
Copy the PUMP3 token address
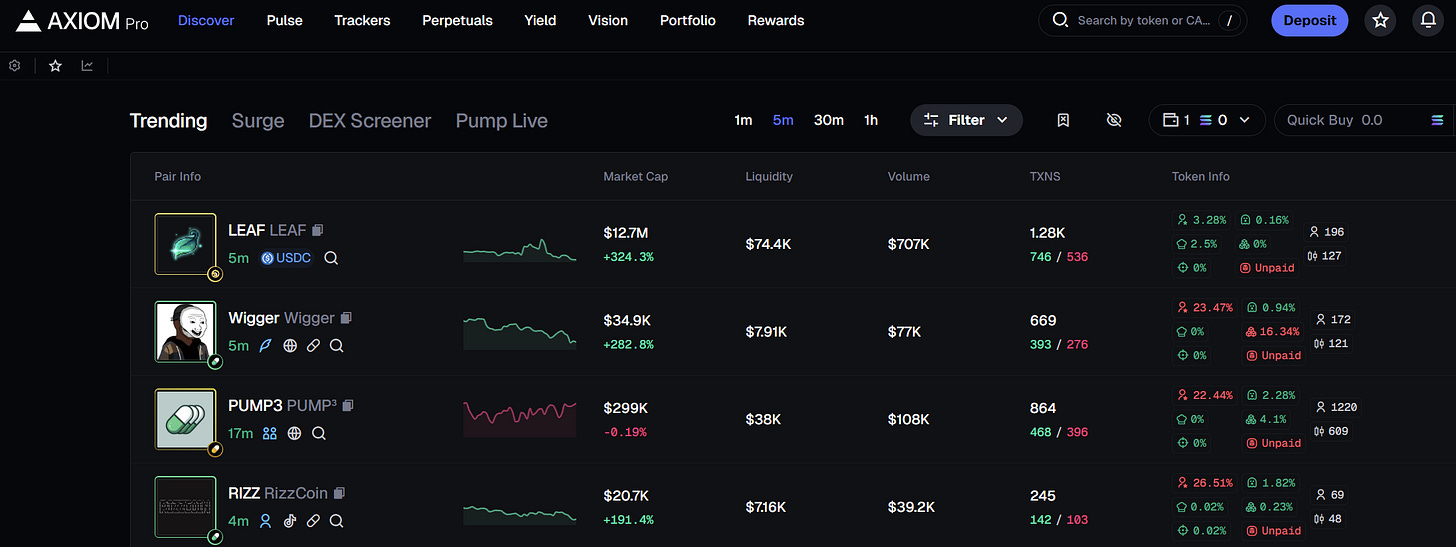(x=348, y=406)
